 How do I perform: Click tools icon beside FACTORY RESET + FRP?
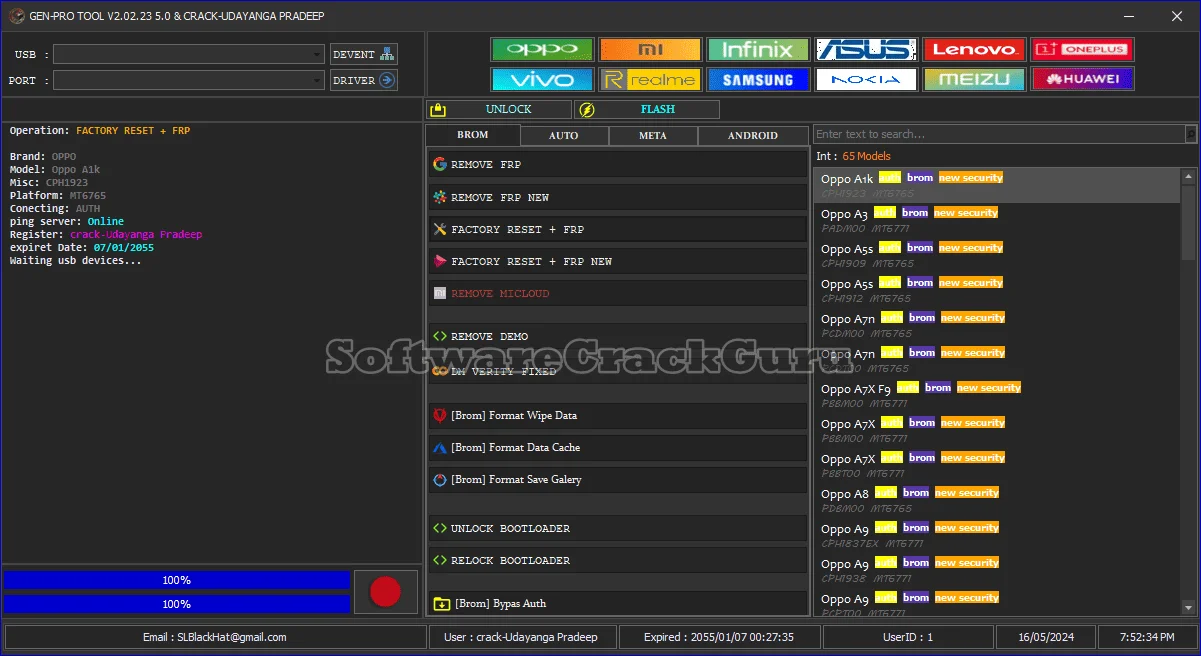coord(440,229)
